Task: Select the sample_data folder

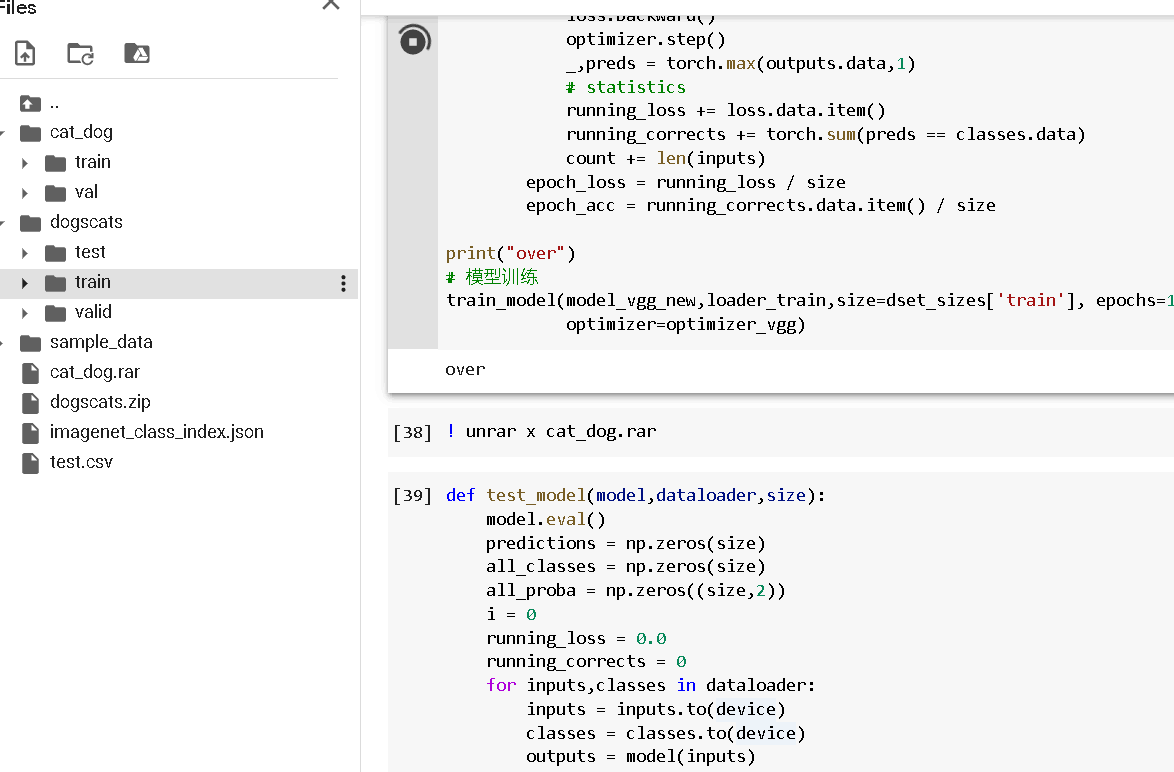Action: (x=100, y=342)
